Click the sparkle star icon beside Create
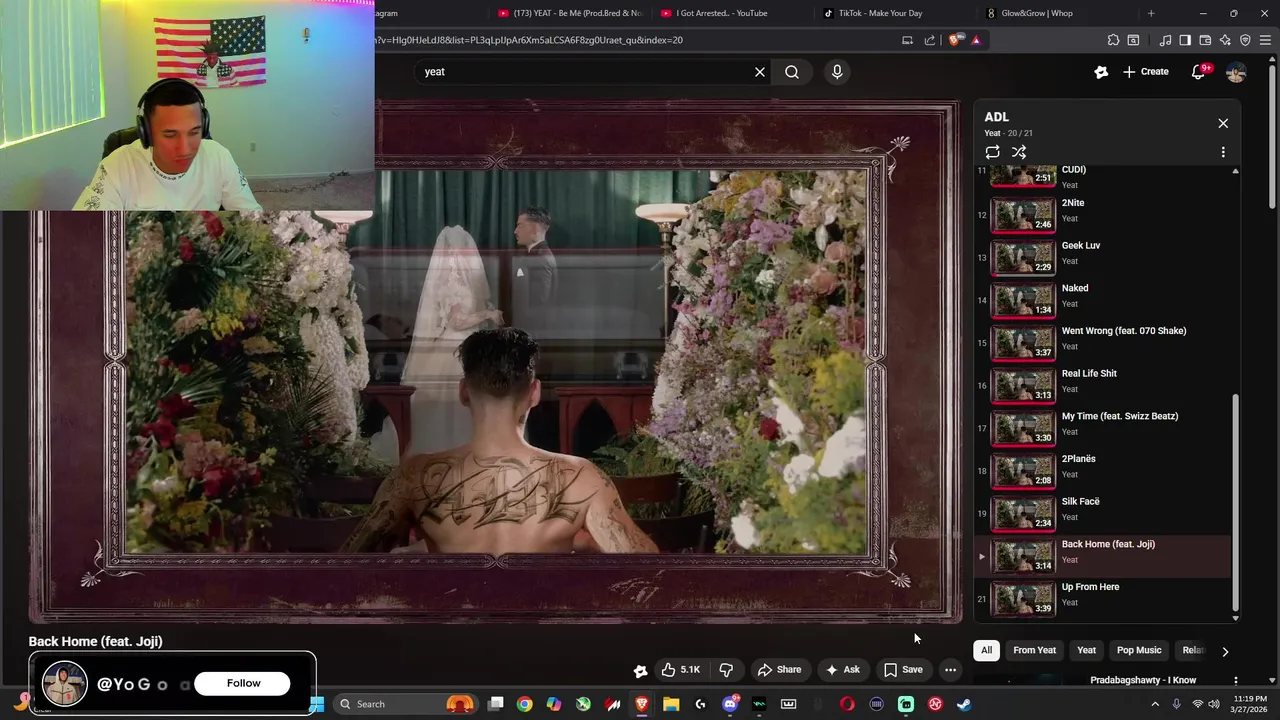Viewport: 1280px width, 720px height. [x=1101, y=72]
